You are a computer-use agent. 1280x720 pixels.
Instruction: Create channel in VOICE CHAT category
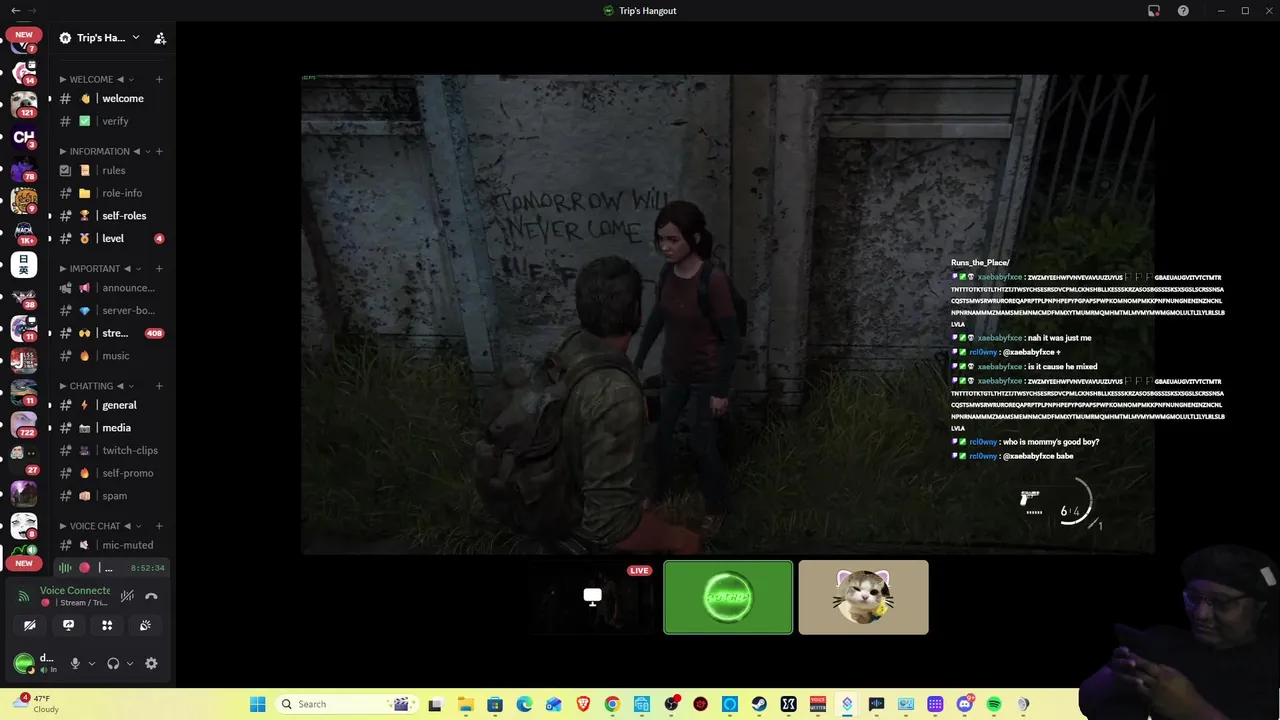(159, 525)
